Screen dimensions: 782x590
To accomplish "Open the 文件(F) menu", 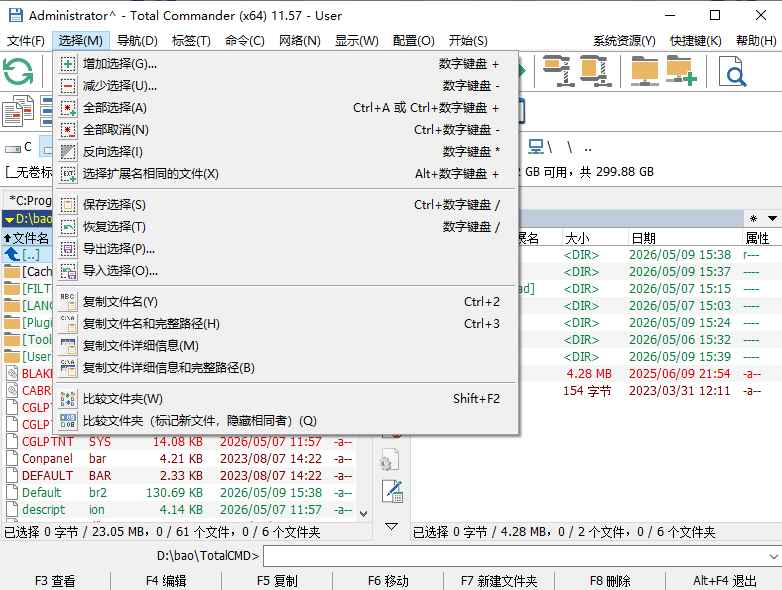I will click(x=26, y=40).
